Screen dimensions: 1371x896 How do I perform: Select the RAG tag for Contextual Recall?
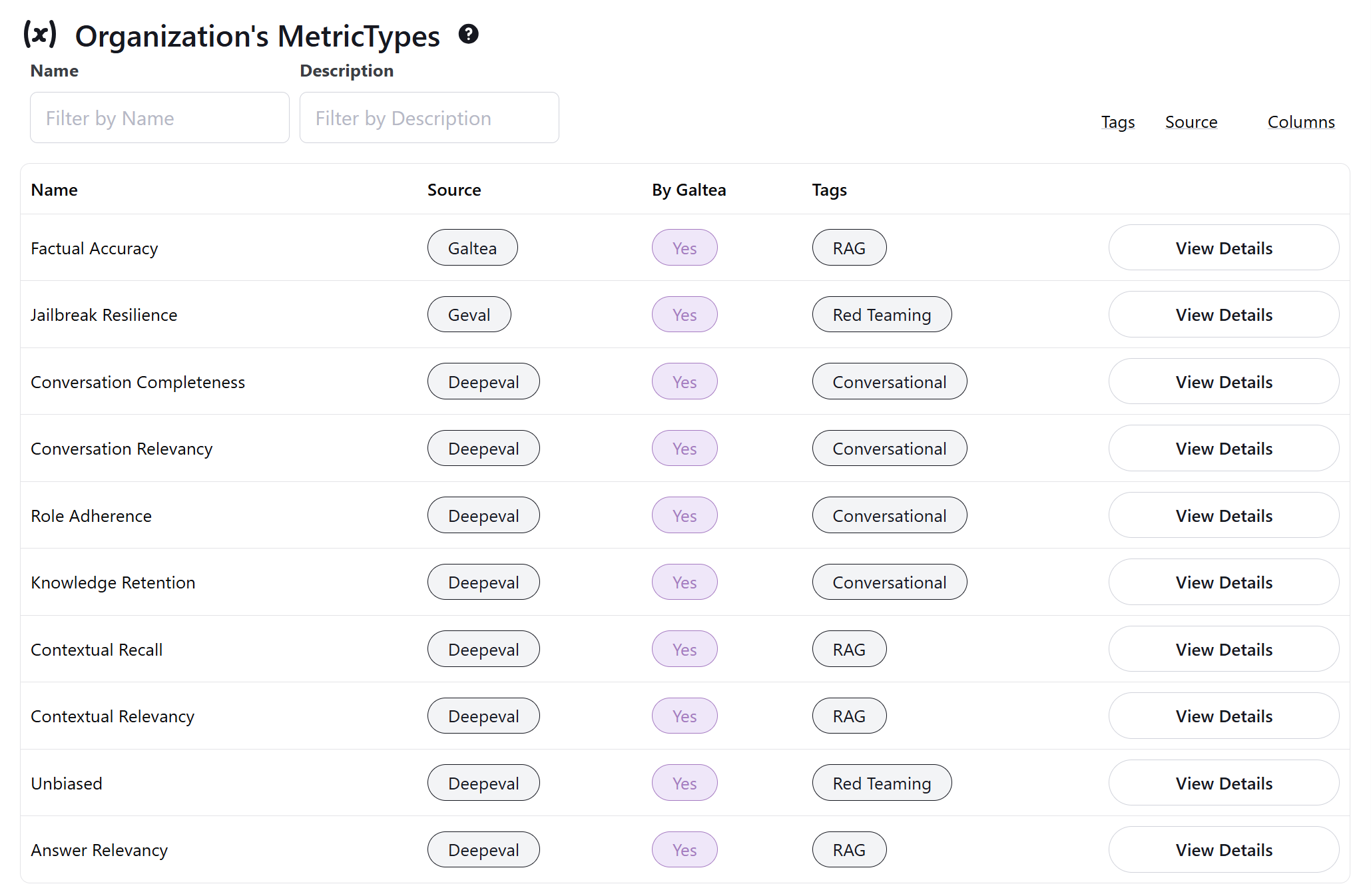pos(848,649)
